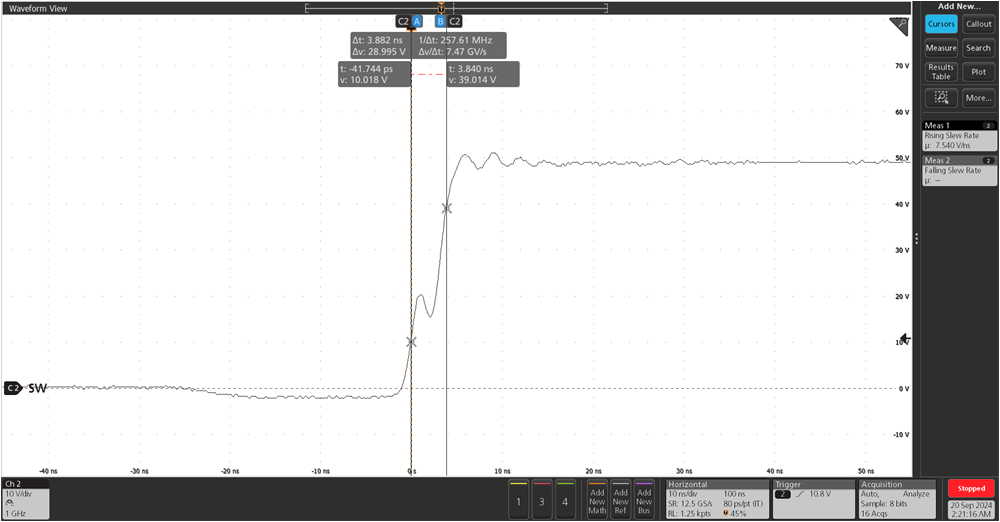Open the Meas 2 Falling Slew Rate badge
This screenshot has width=1000, height=522.
pos(959,170)
